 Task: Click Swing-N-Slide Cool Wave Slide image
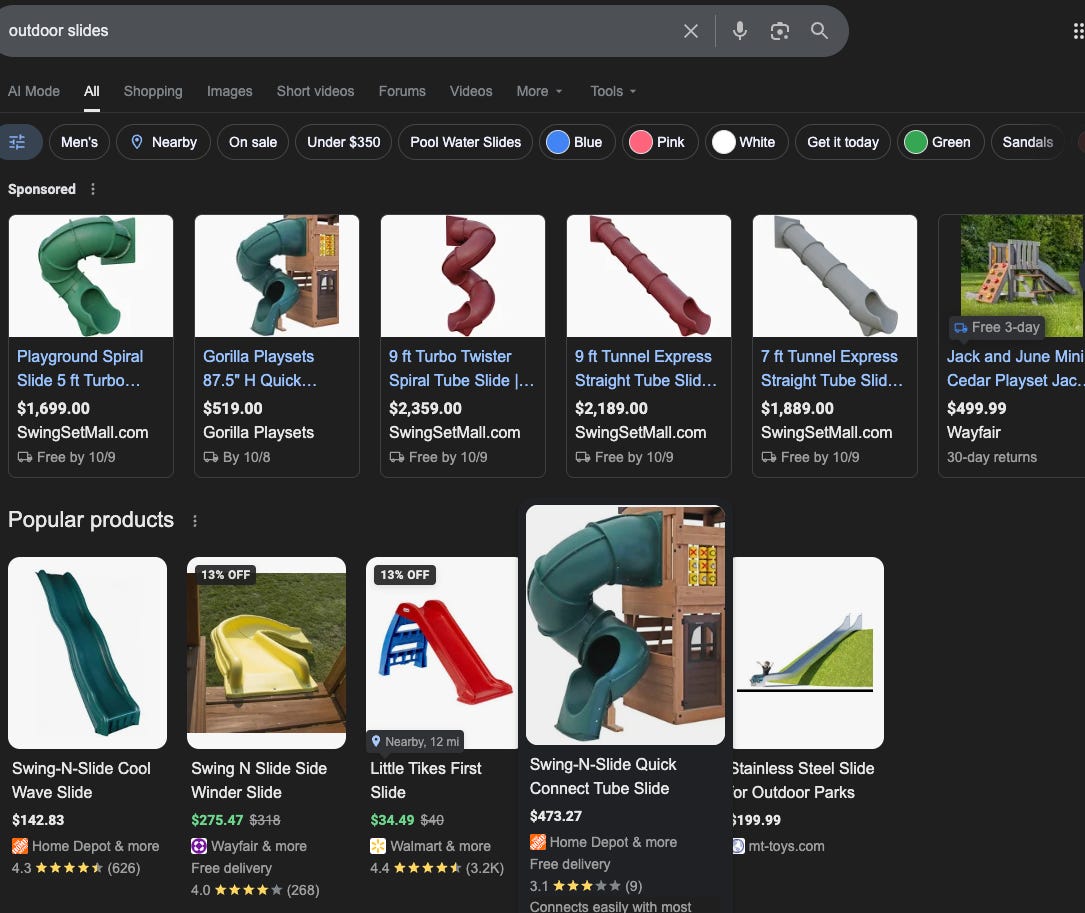coord(87,653)
